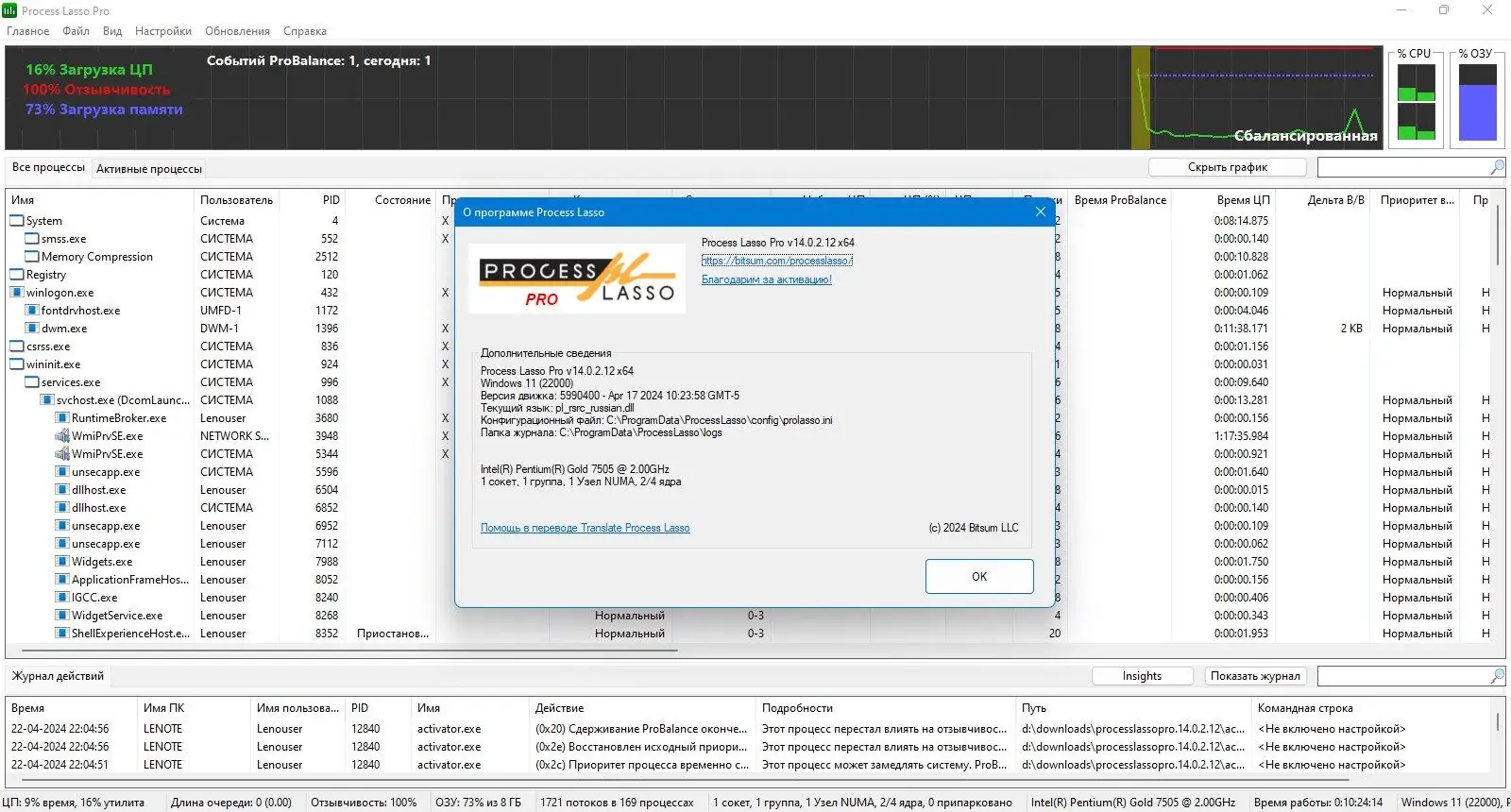Click the WidgetService.exe process icon

point(62,616)
